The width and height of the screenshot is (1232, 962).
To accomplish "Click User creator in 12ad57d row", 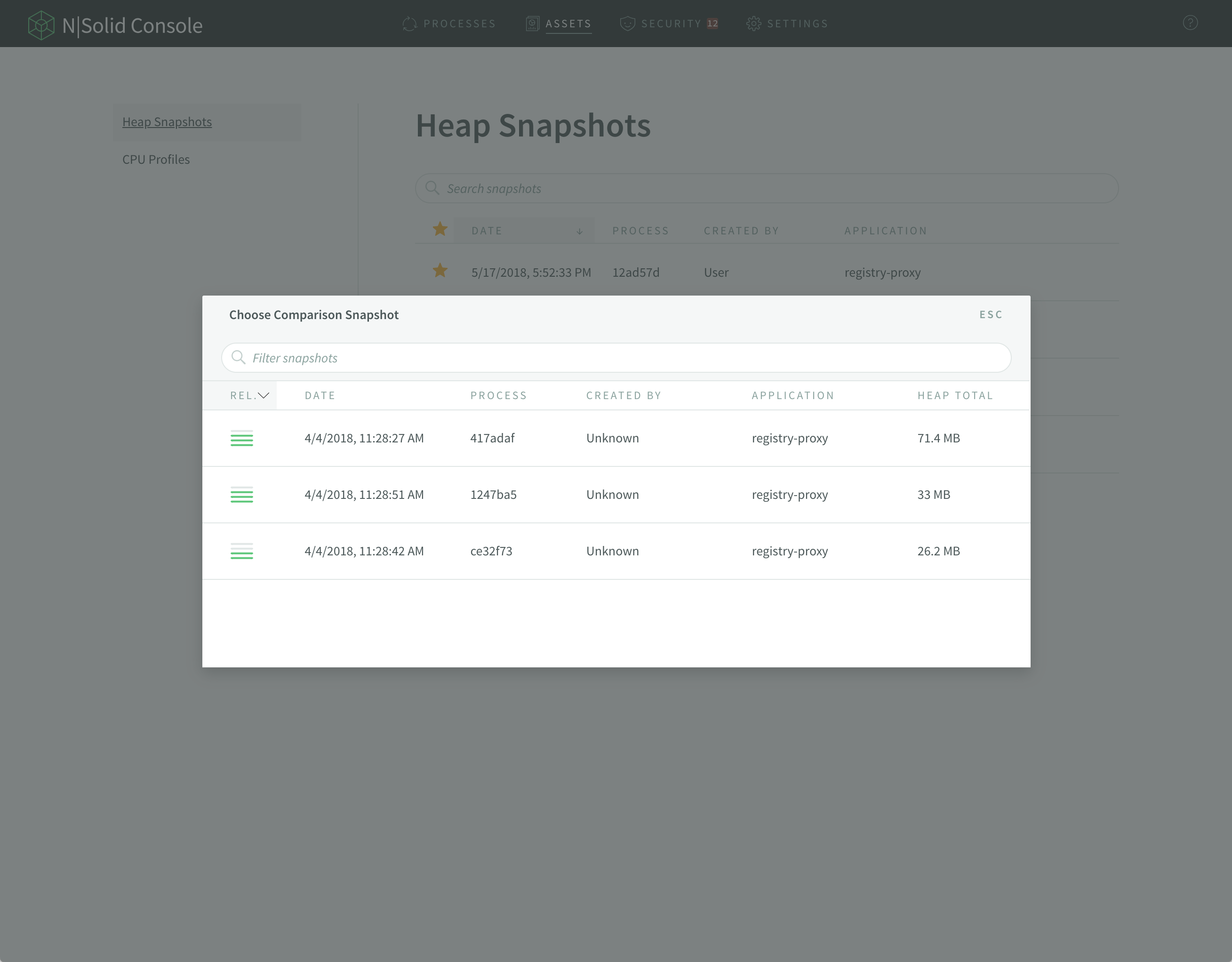I will click(x=716, y=273).
